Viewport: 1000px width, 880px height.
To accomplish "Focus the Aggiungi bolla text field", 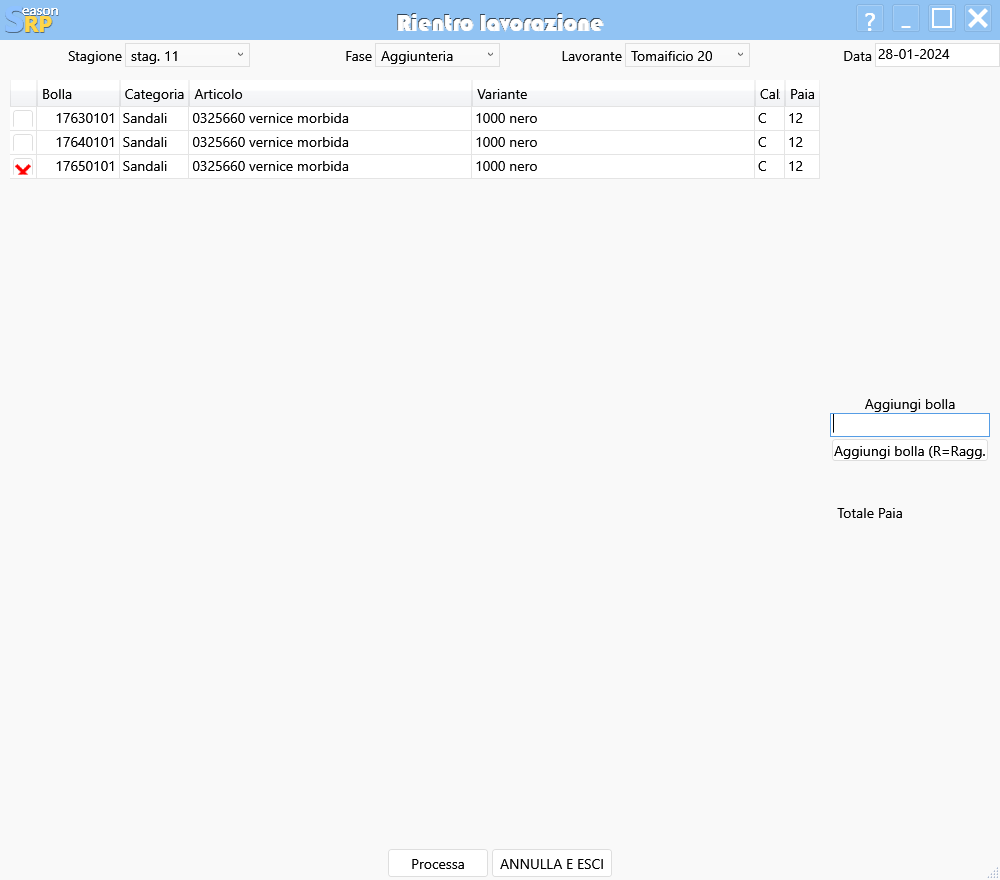I will [910, 425].
